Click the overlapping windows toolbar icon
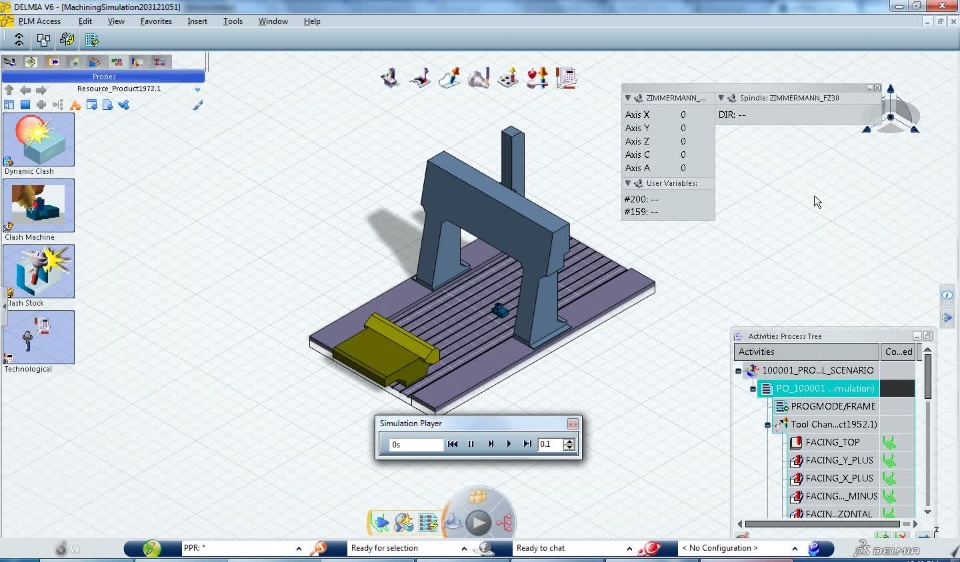Screen dimensions: 960x562 [43, 40]
